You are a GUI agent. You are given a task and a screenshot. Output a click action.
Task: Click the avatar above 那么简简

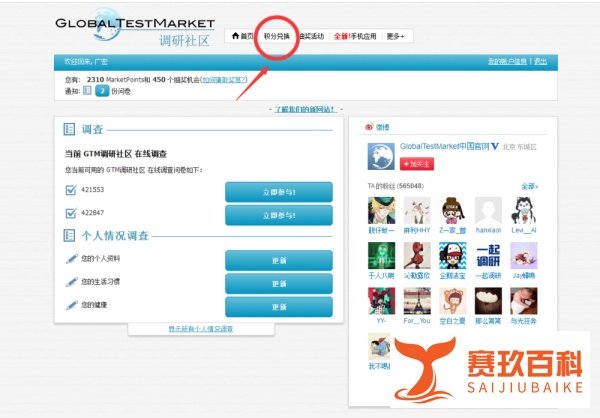click(488, 301)
